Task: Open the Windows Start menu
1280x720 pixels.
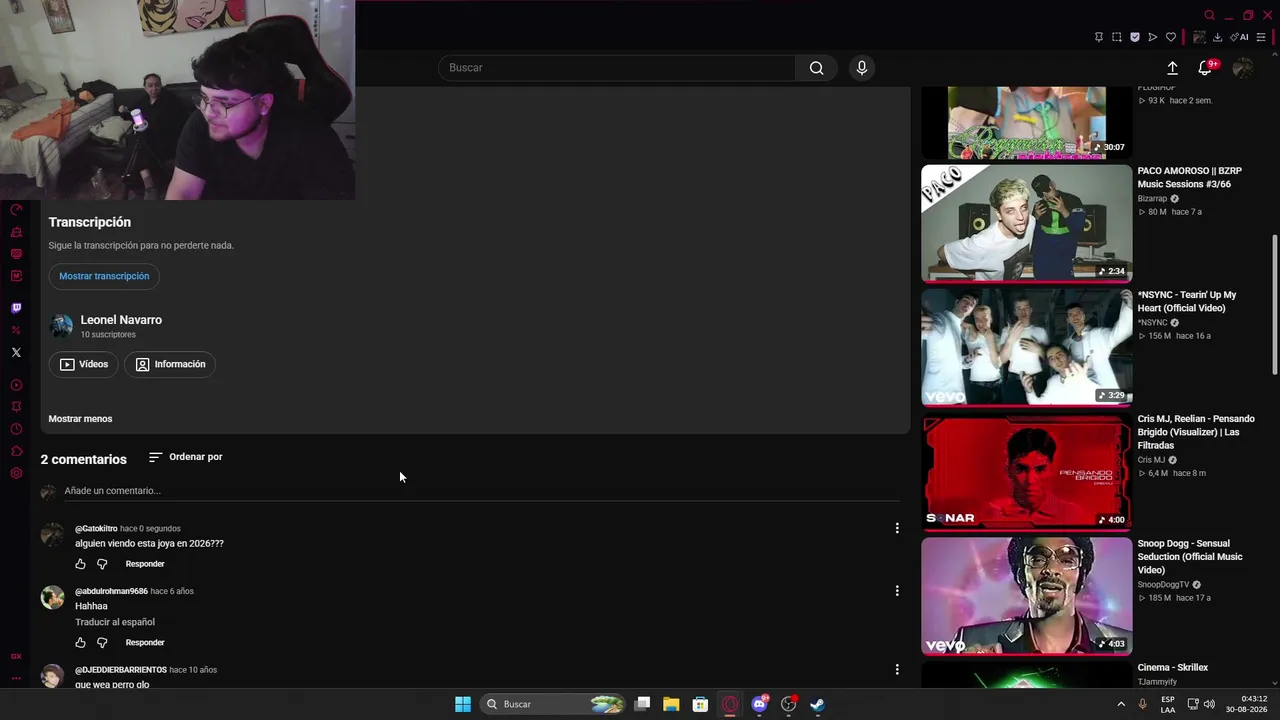Action: (x=463, y=704)
